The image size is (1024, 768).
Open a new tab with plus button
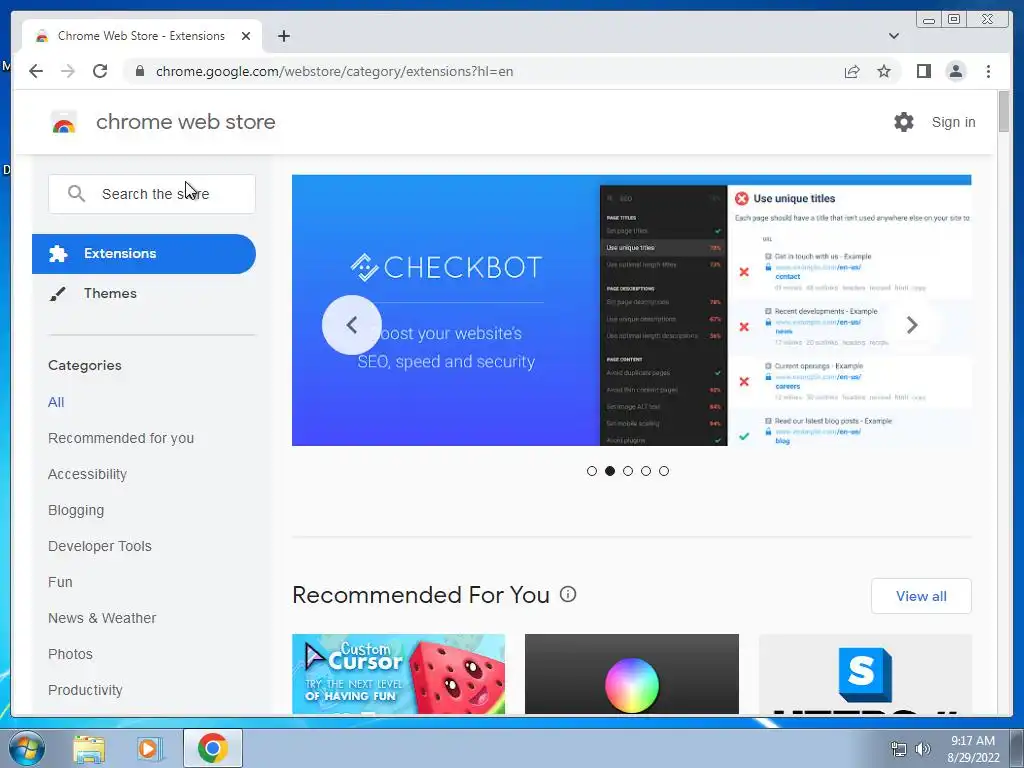(x=283, y=36)
